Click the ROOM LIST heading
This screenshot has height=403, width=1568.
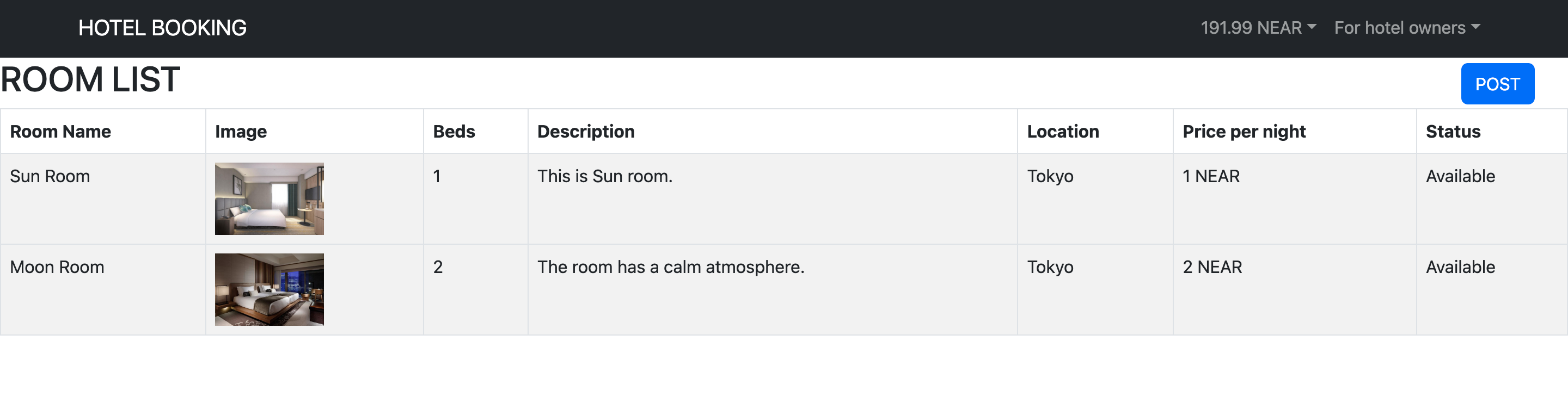(90, 79)
